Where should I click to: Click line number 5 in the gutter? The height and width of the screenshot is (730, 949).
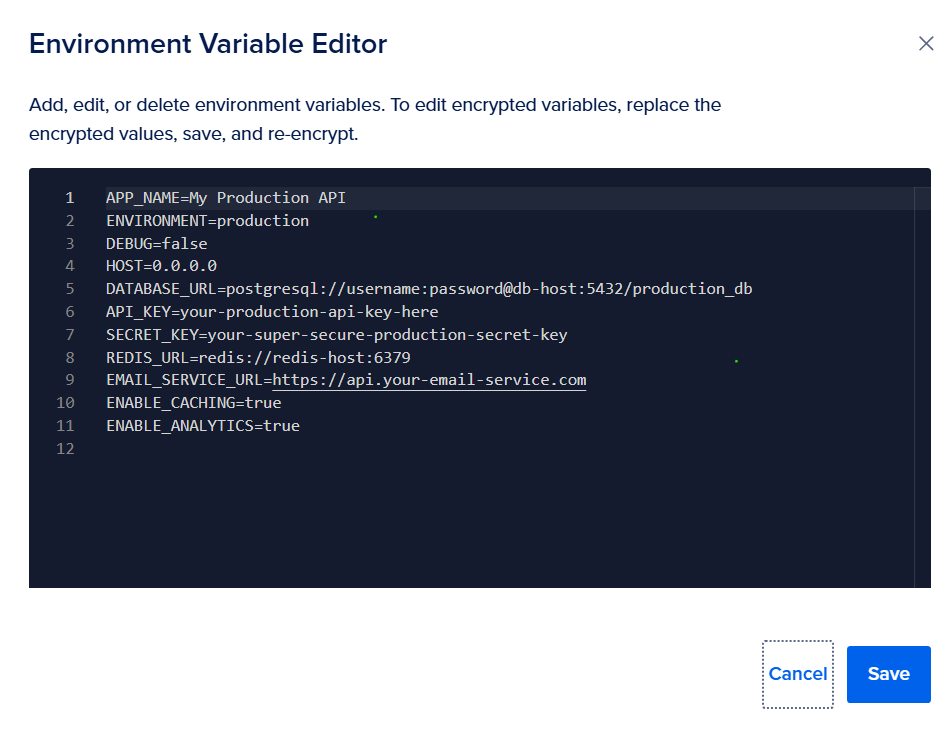click(69, 289)
